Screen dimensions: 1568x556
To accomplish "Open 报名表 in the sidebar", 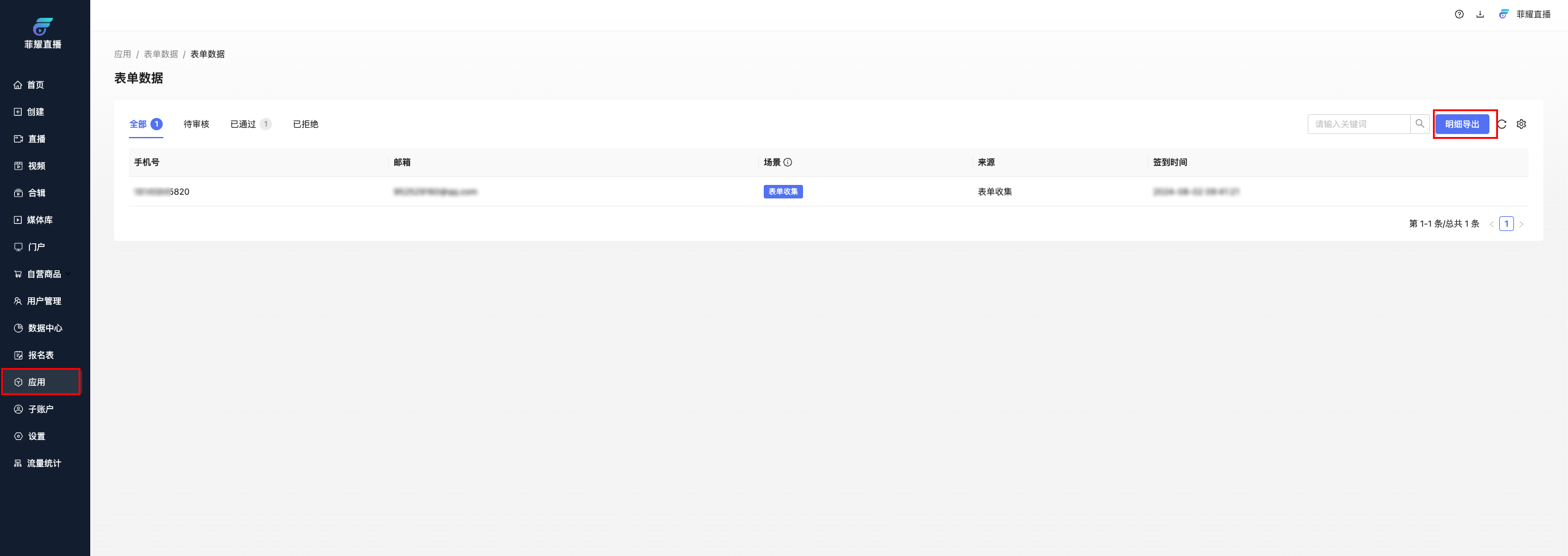I will [x=41, y=355].
